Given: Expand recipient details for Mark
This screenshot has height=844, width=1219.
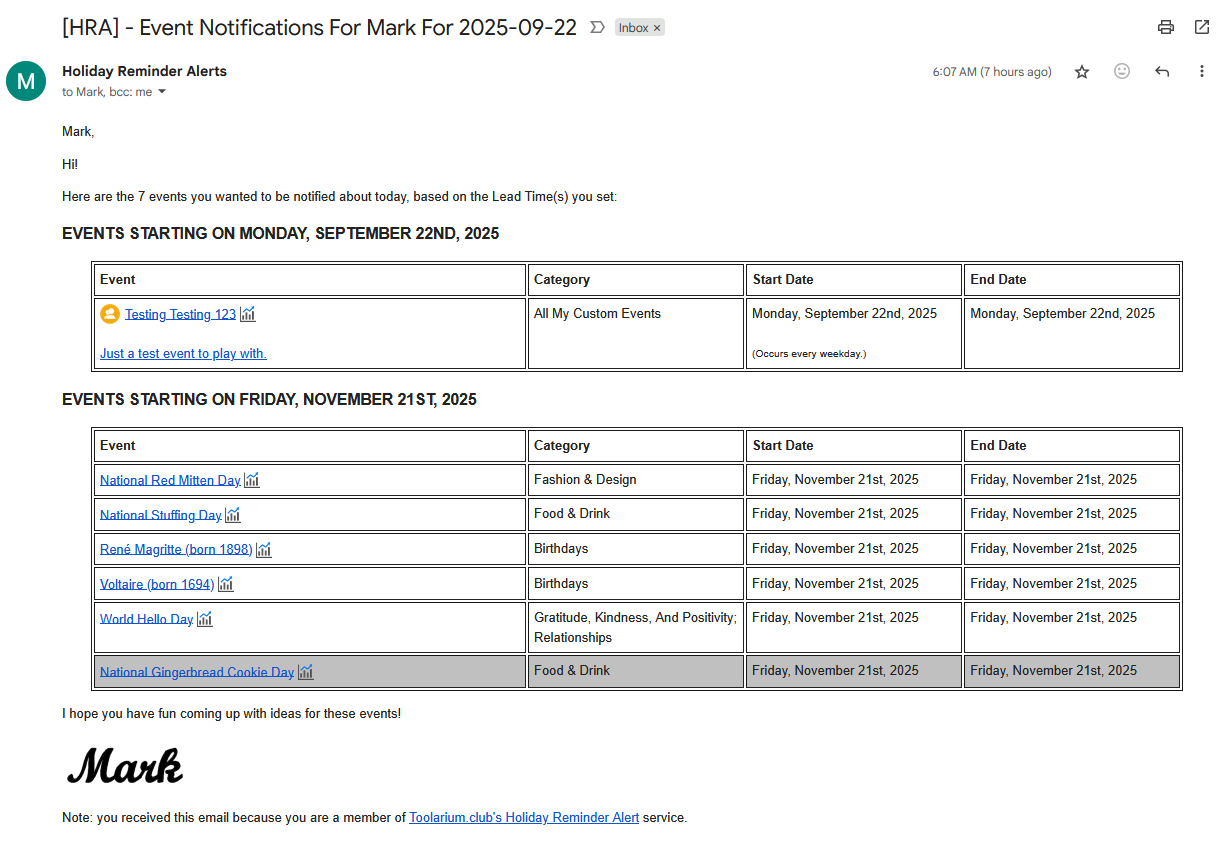Looking at the screenshot, I should (x=162, y=91).
